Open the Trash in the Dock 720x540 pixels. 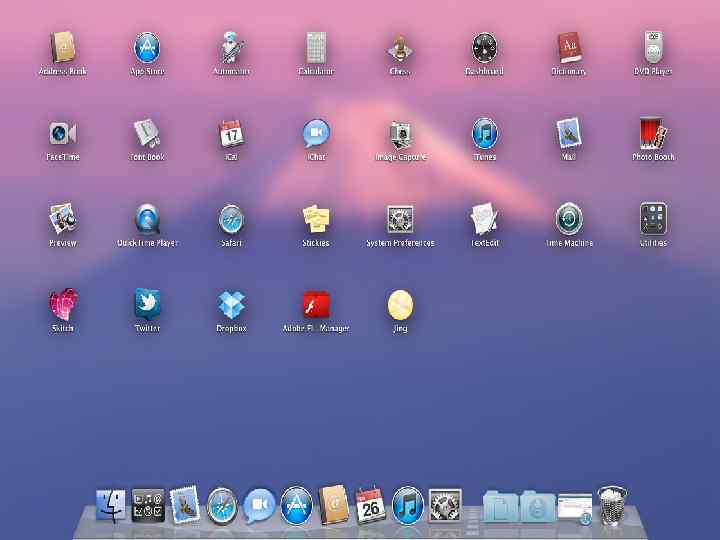(612, 506)
